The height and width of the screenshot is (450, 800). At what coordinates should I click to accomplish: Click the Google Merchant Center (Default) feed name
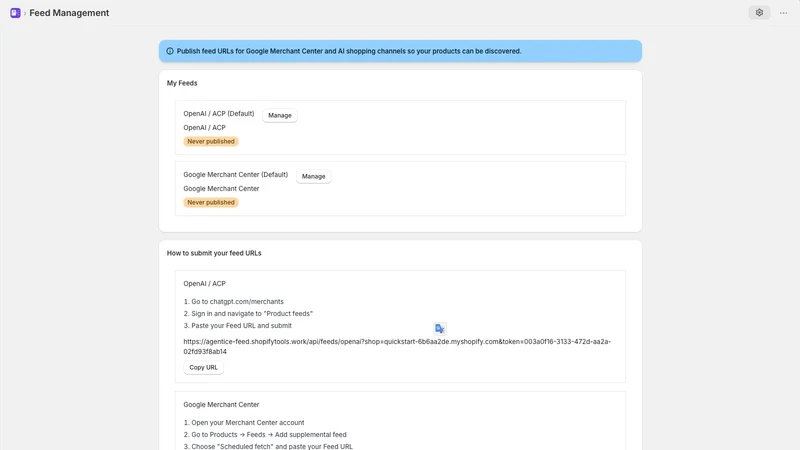pyautogui.click(x=236, y=174)
